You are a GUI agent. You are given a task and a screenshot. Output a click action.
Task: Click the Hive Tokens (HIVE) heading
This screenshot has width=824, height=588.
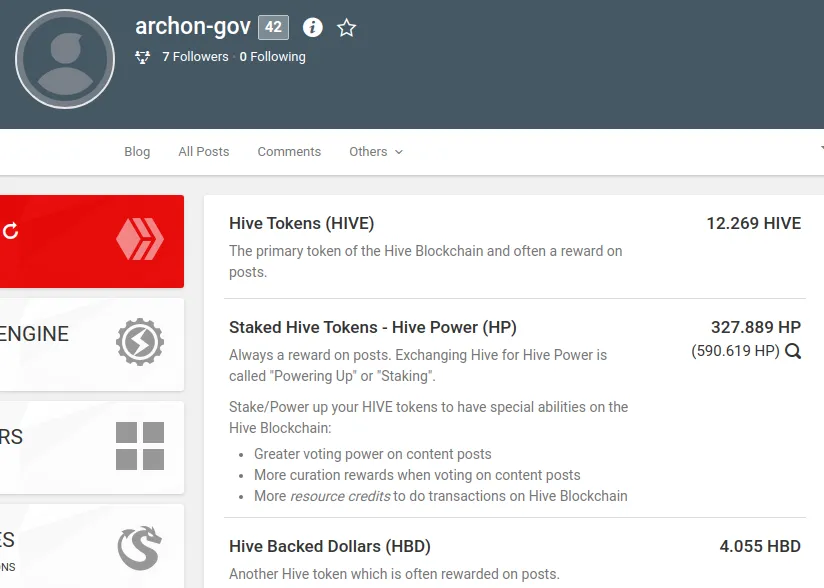[x=302, y=223]
